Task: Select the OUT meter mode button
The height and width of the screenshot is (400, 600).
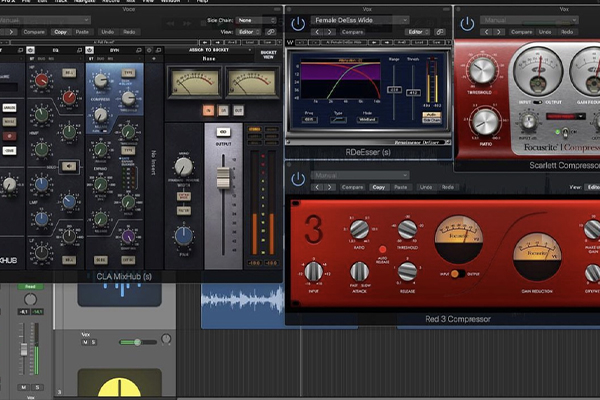Action: tap(238, 111)
